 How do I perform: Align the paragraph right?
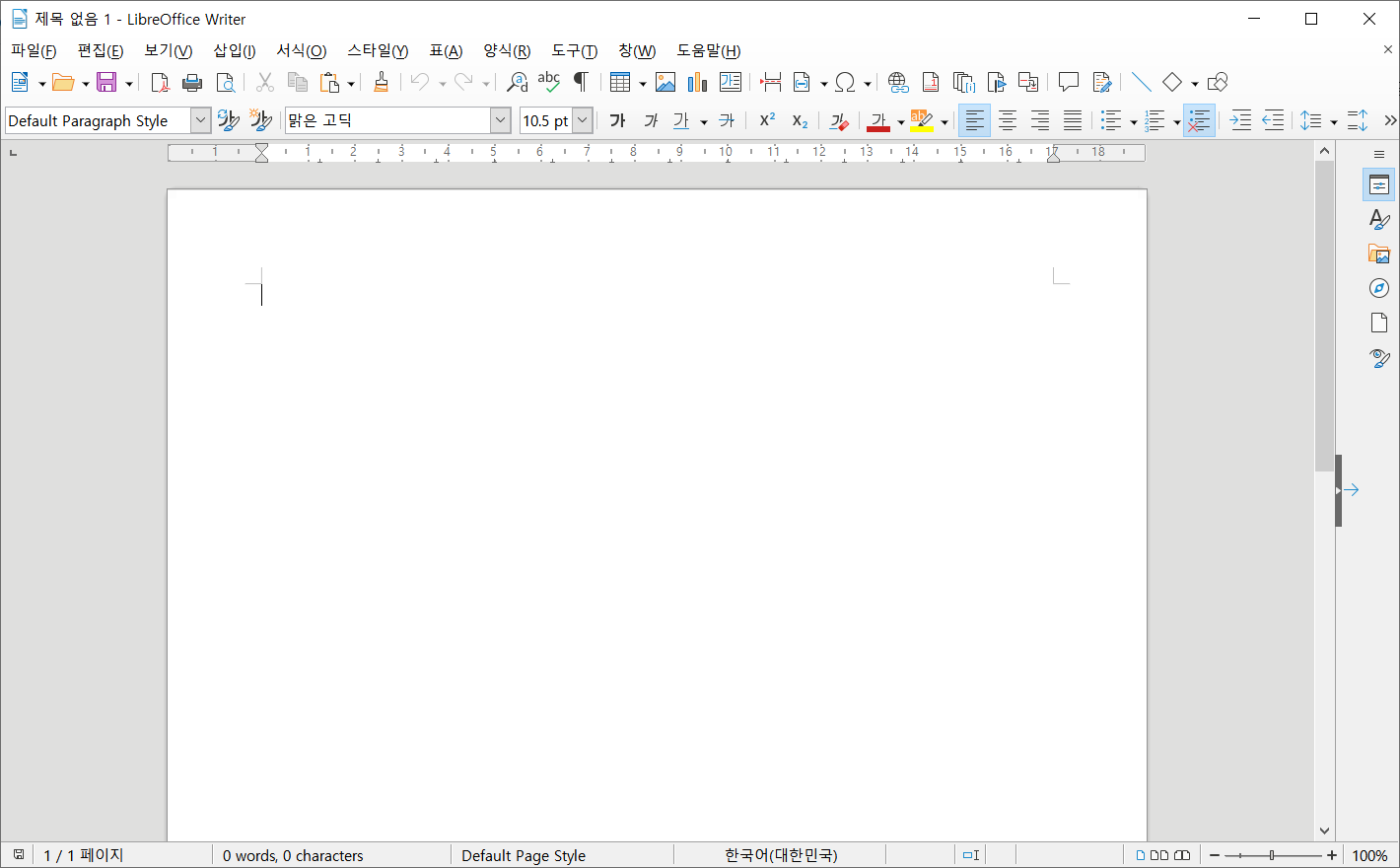click(x=1040, y=120)
